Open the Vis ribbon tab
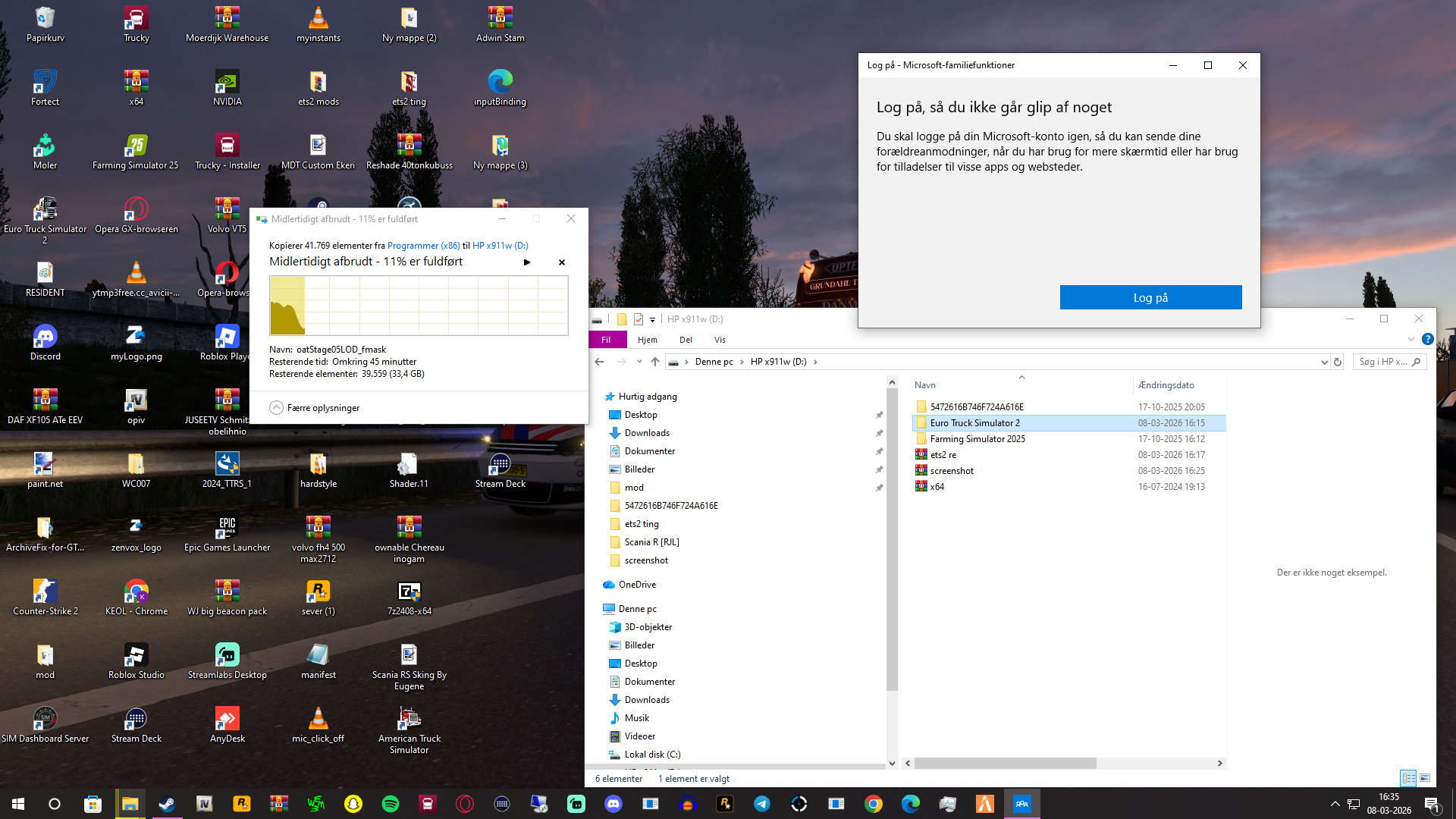 720,340
